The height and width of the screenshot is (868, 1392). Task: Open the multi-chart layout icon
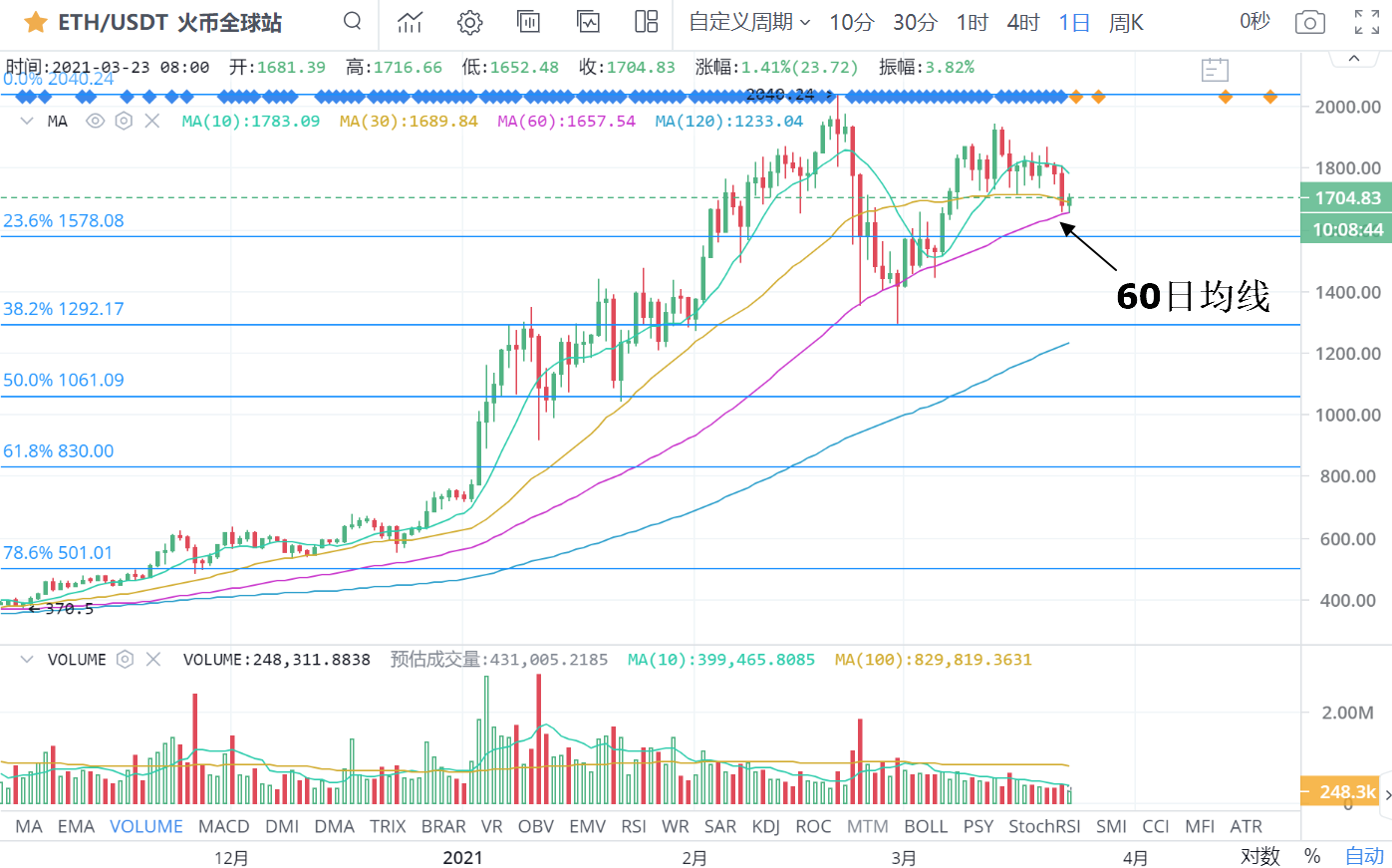(646, 22)
